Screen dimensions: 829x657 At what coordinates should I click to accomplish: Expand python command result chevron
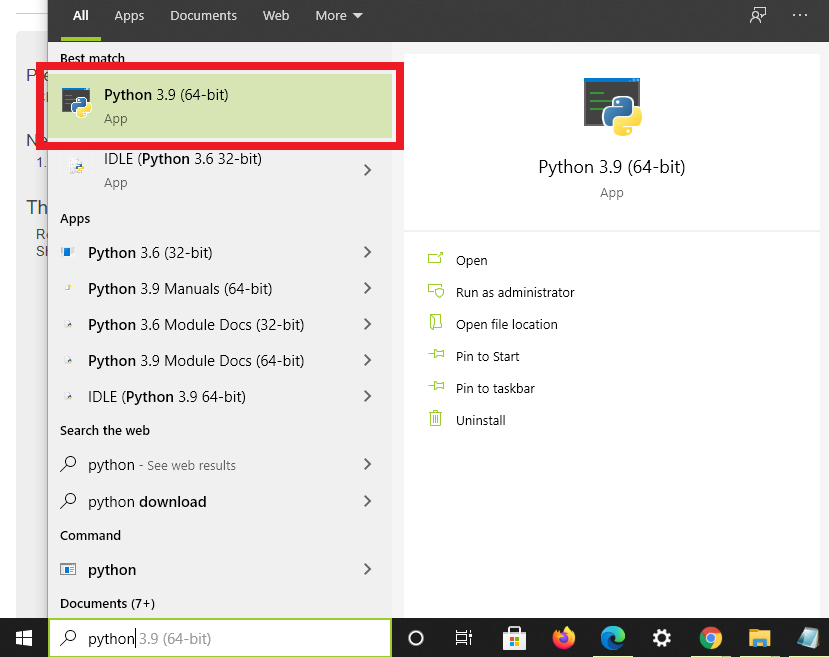[x=367, y=569]
